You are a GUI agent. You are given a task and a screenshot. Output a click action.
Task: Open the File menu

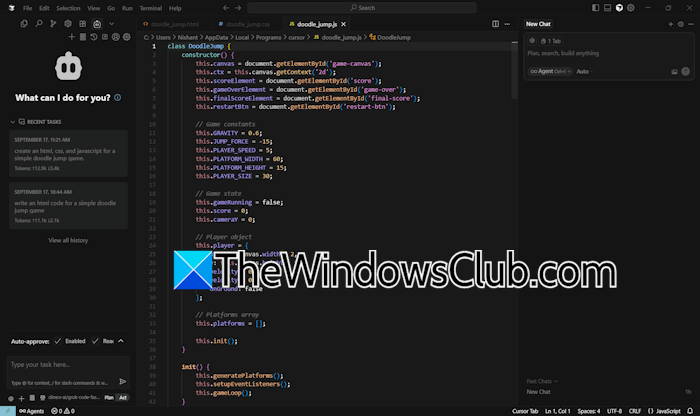[x=28, y=8]
